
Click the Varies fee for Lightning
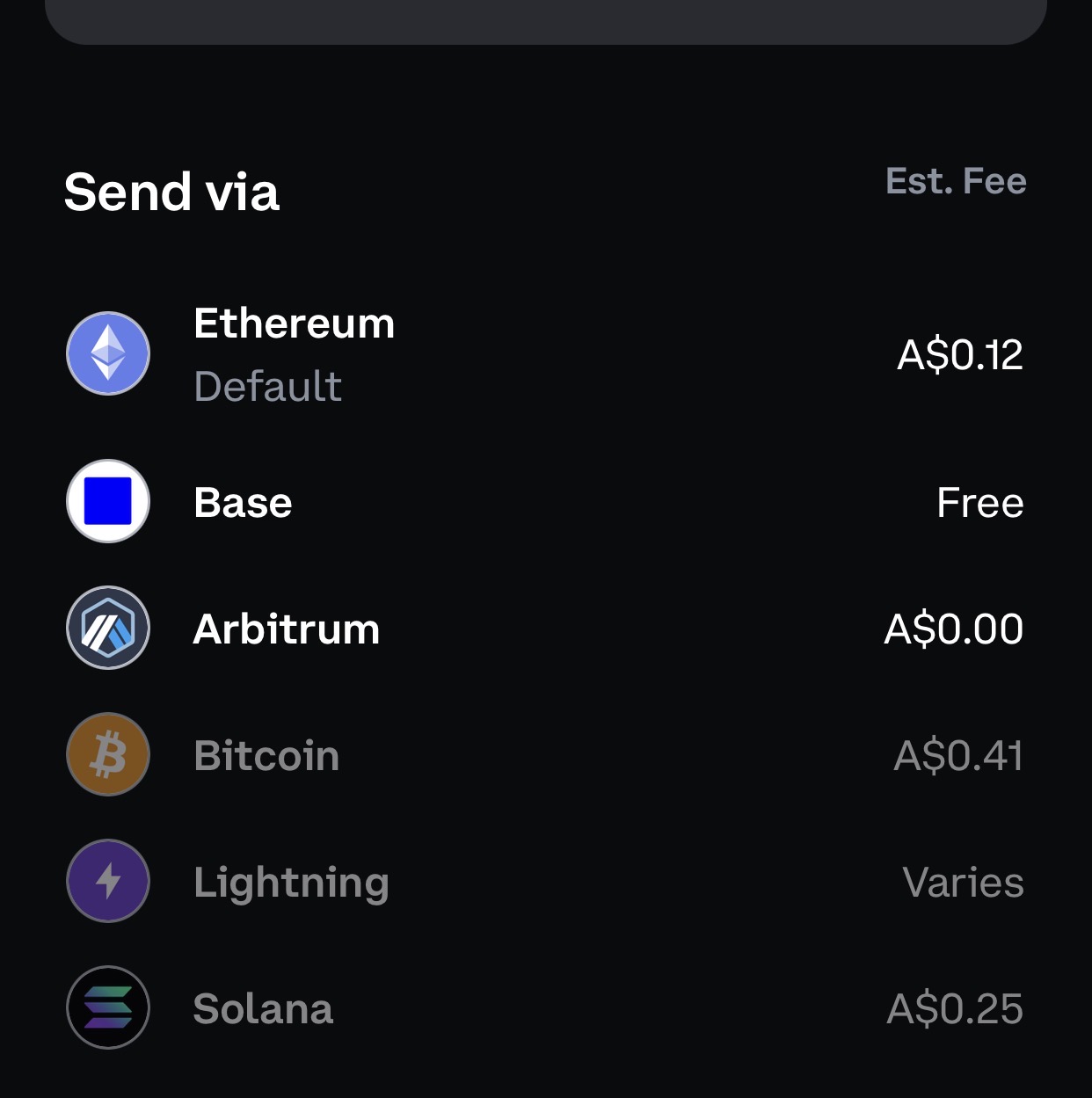[964, 883]
